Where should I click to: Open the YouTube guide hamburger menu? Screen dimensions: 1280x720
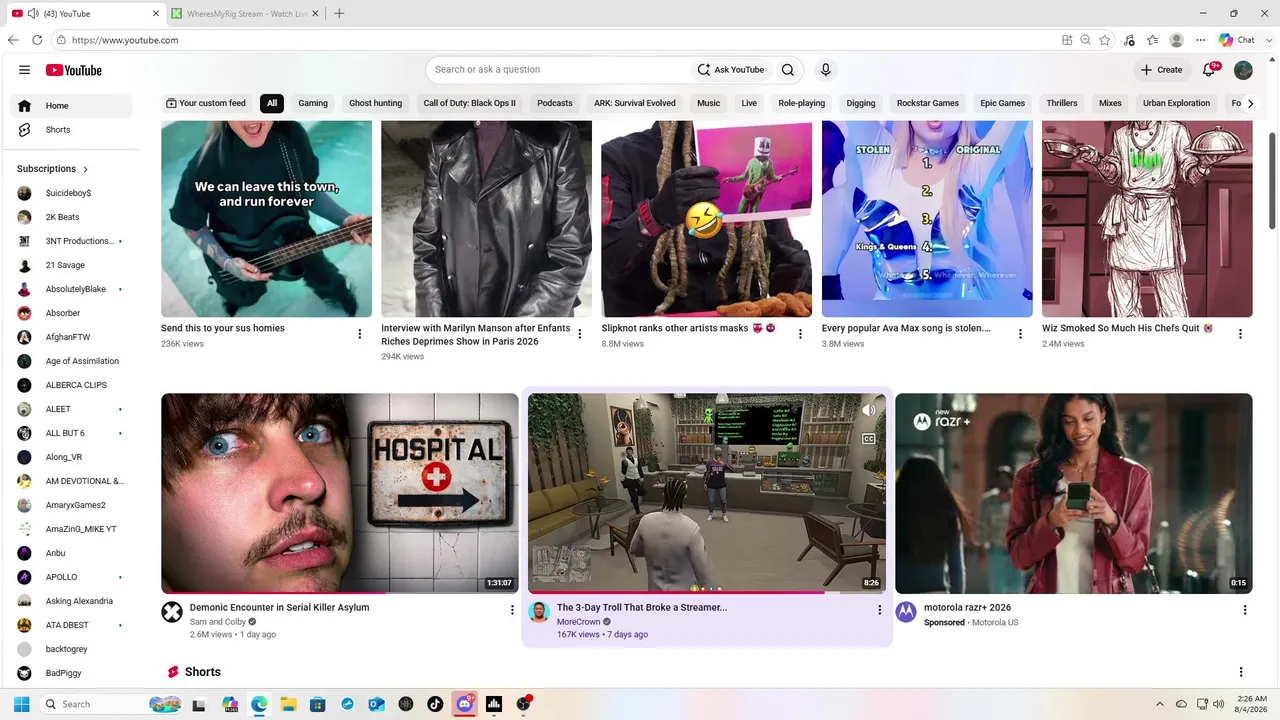[24, 70]
